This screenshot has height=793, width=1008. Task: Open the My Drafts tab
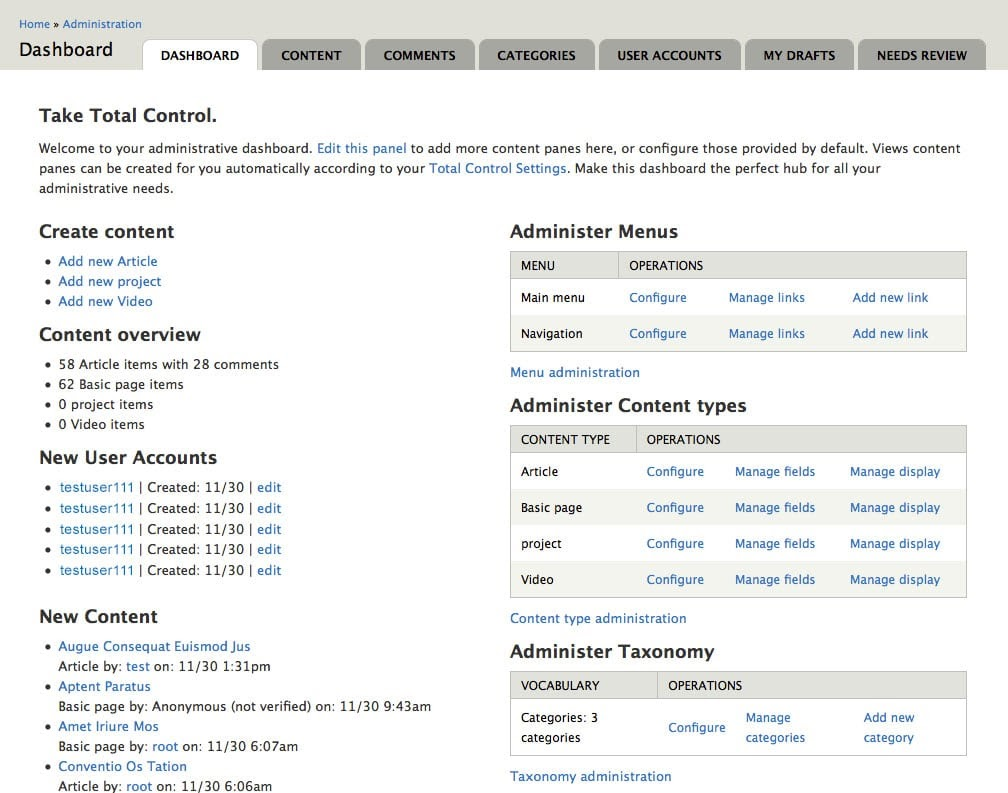[x=799, y=55]
